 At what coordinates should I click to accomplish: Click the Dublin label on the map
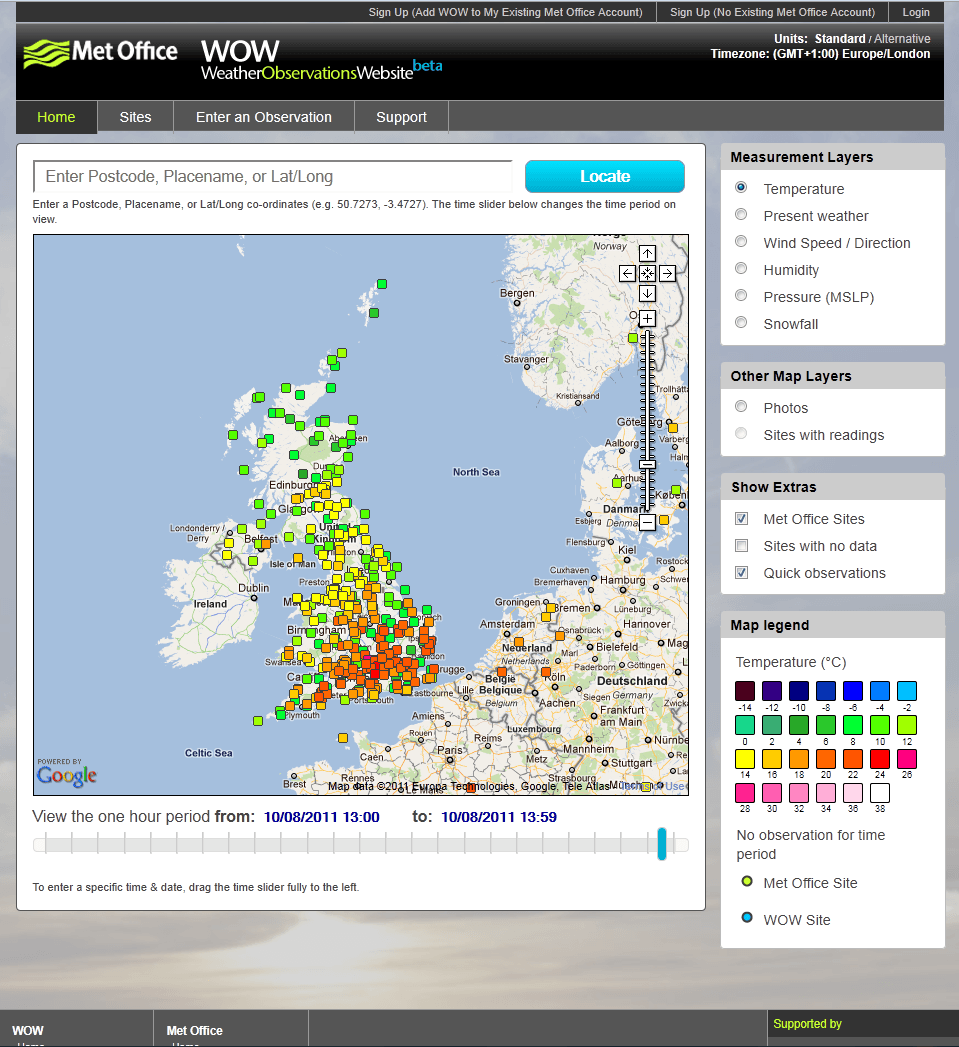coord(254,588)
